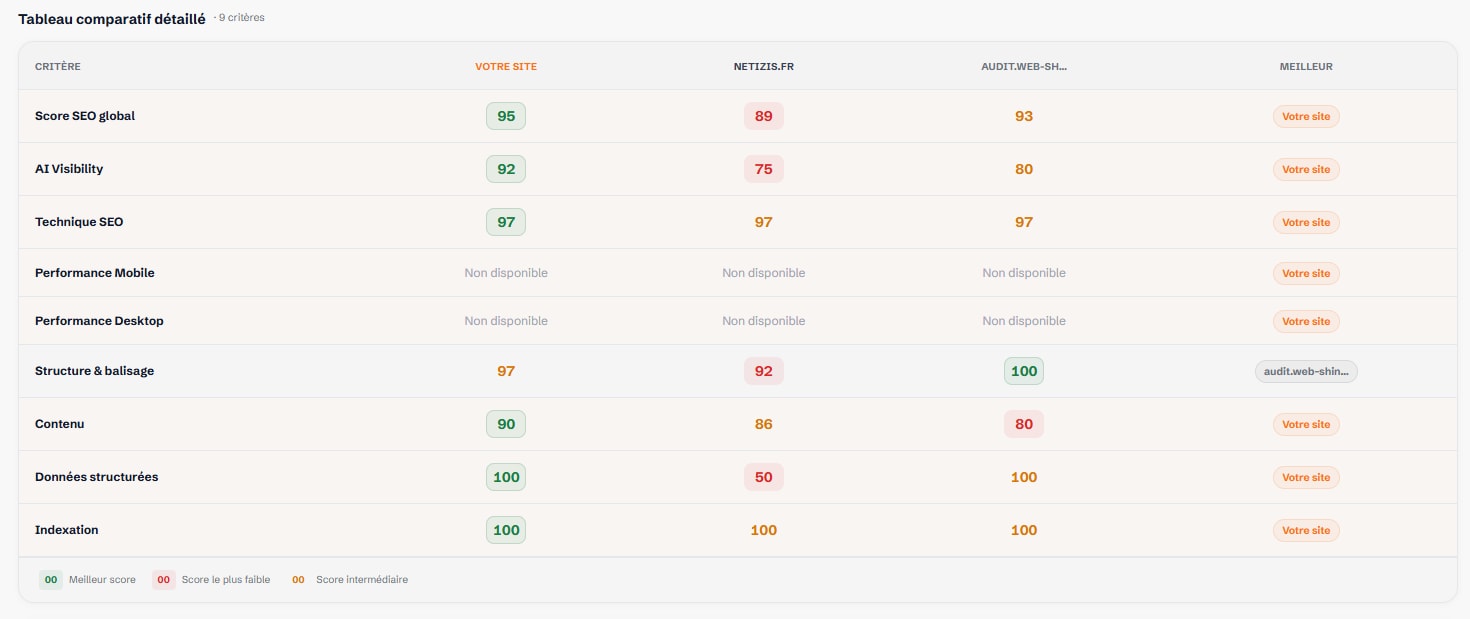Click 'Votre site' badge in AI Visibility row
The height and width of the screenshot is (619, 1470).
[x=1306, y=169]
